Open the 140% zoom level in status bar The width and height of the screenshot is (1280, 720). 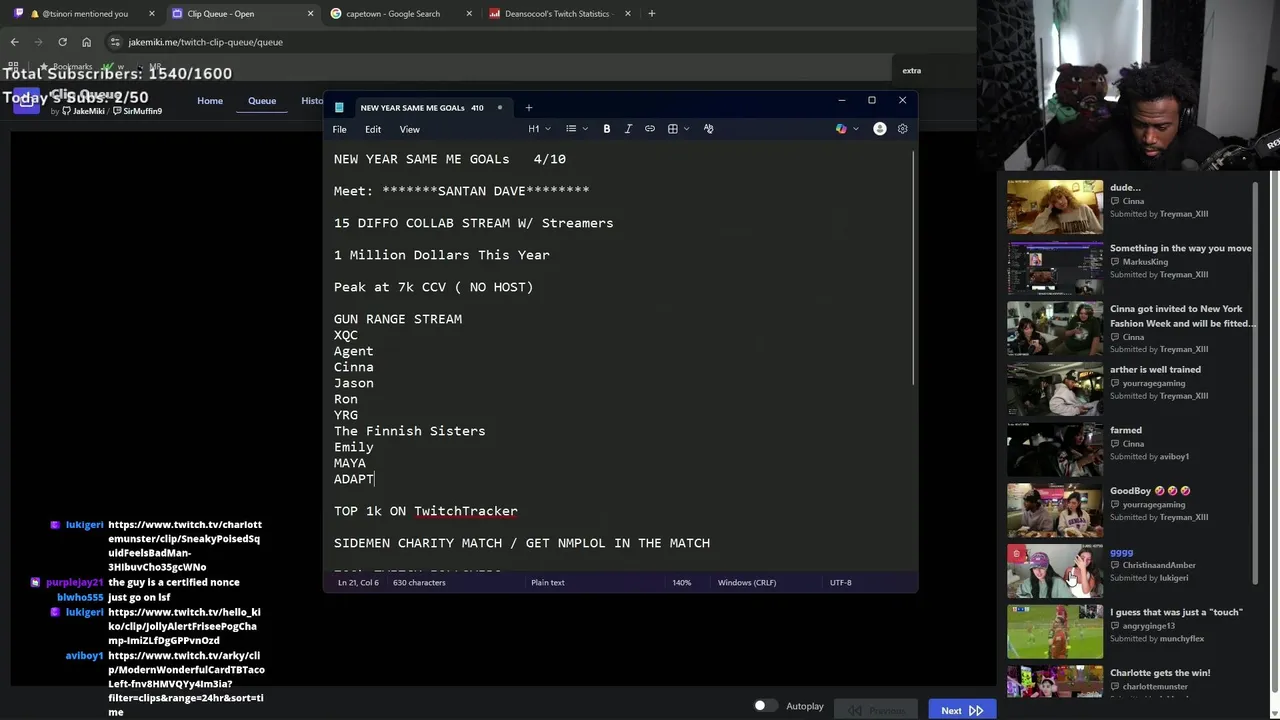pos(681,582)
